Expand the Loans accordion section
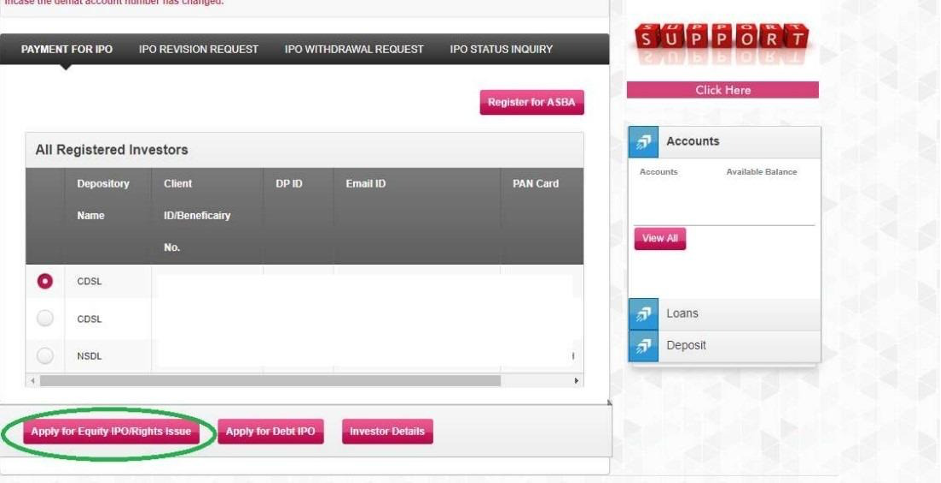 724,314
